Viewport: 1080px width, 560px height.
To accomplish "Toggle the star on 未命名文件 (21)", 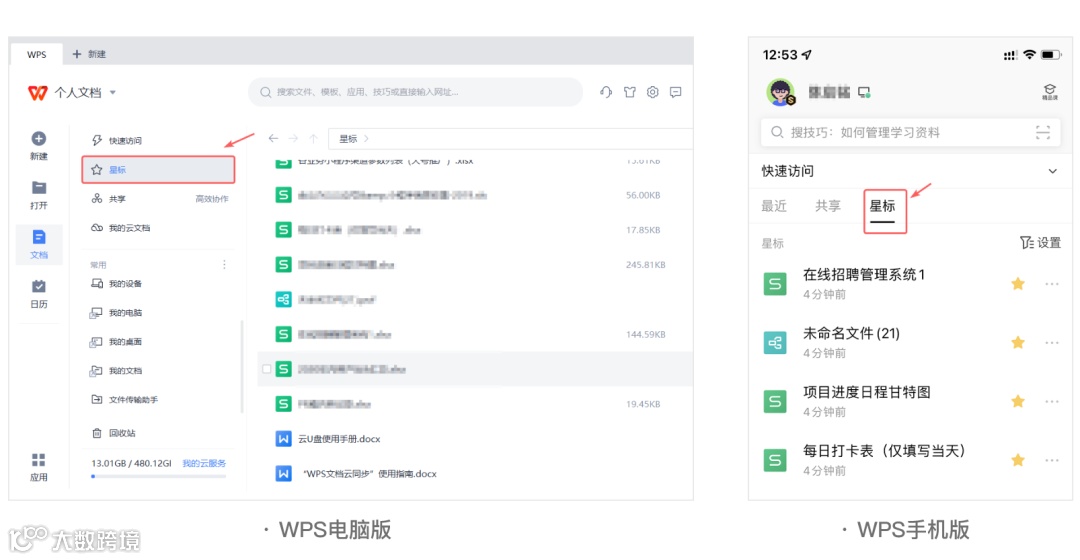I will pos(1018,342).
